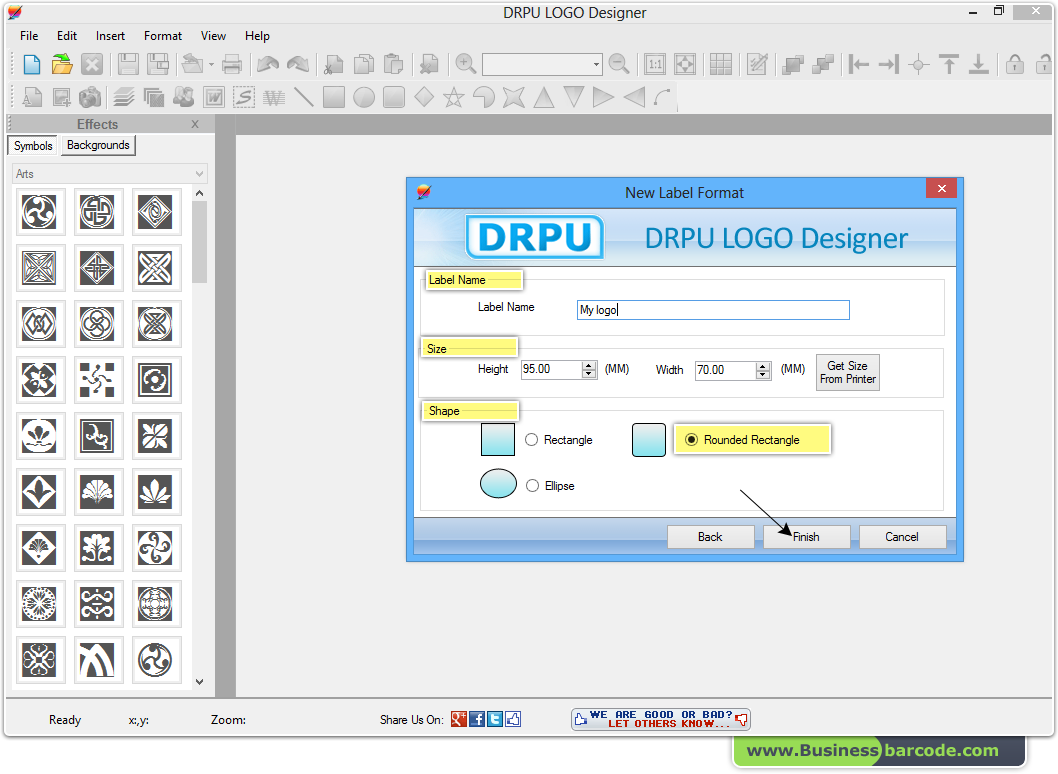Click the ellipse shape preview swatch
This screenshot has height=774, width=1058.
[499, 483]
